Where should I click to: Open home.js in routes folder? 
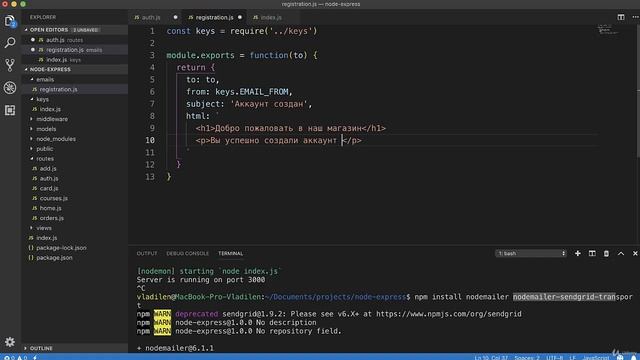tap(51, 208)
